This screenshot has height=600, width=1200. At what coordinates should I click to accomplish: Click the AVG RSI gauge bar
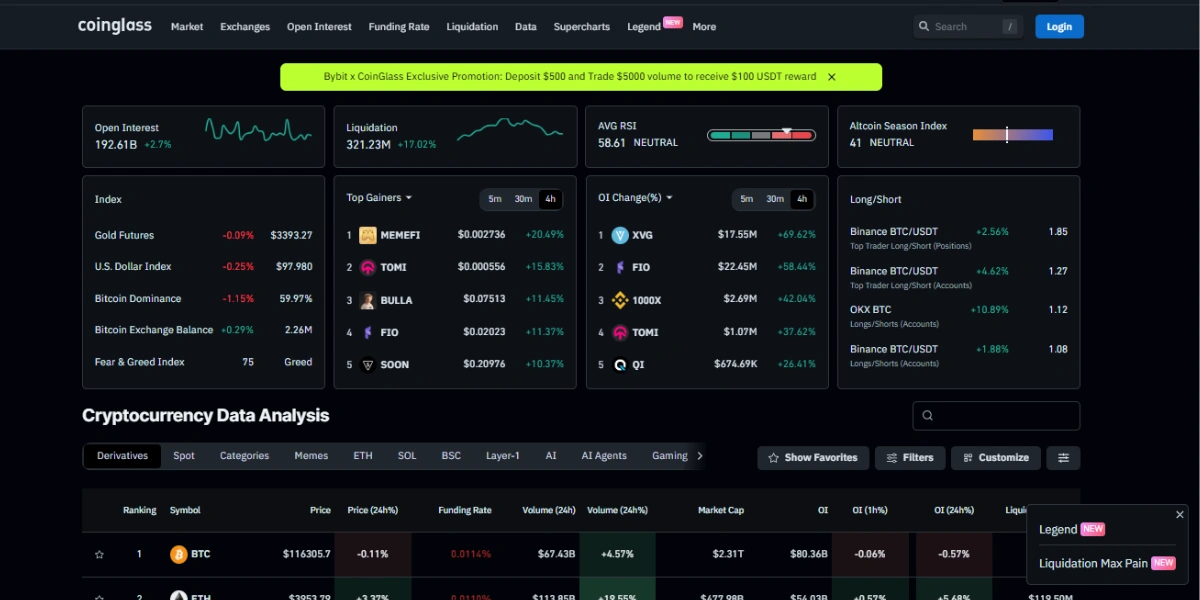[762, 135]
